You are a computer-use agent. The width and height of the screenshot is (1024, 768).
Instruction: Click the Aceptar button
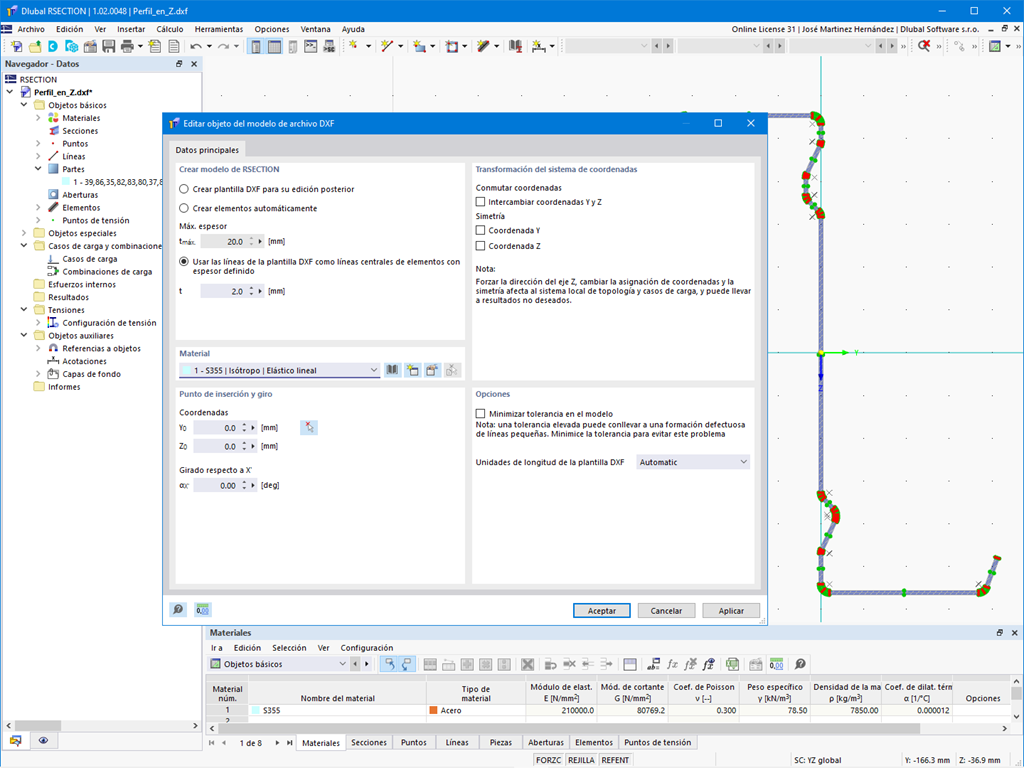coord(601,611)
